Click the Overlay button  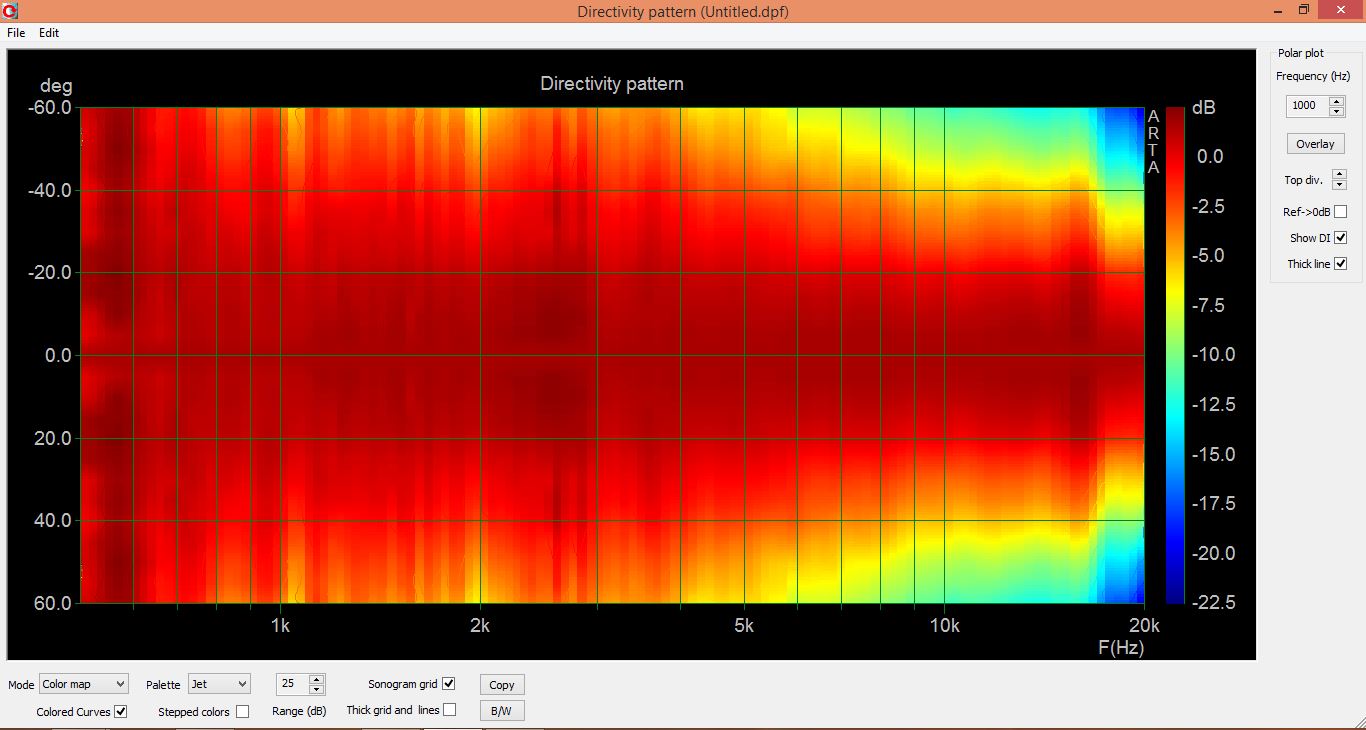(1315, 144)
